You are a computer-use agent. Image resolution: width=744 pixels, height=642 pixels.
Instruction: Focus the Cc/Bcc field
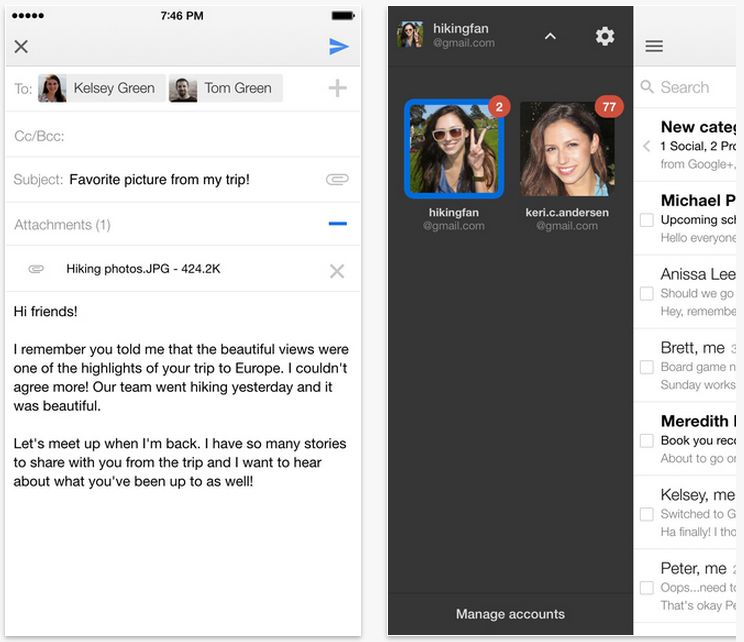coord(183,136)
